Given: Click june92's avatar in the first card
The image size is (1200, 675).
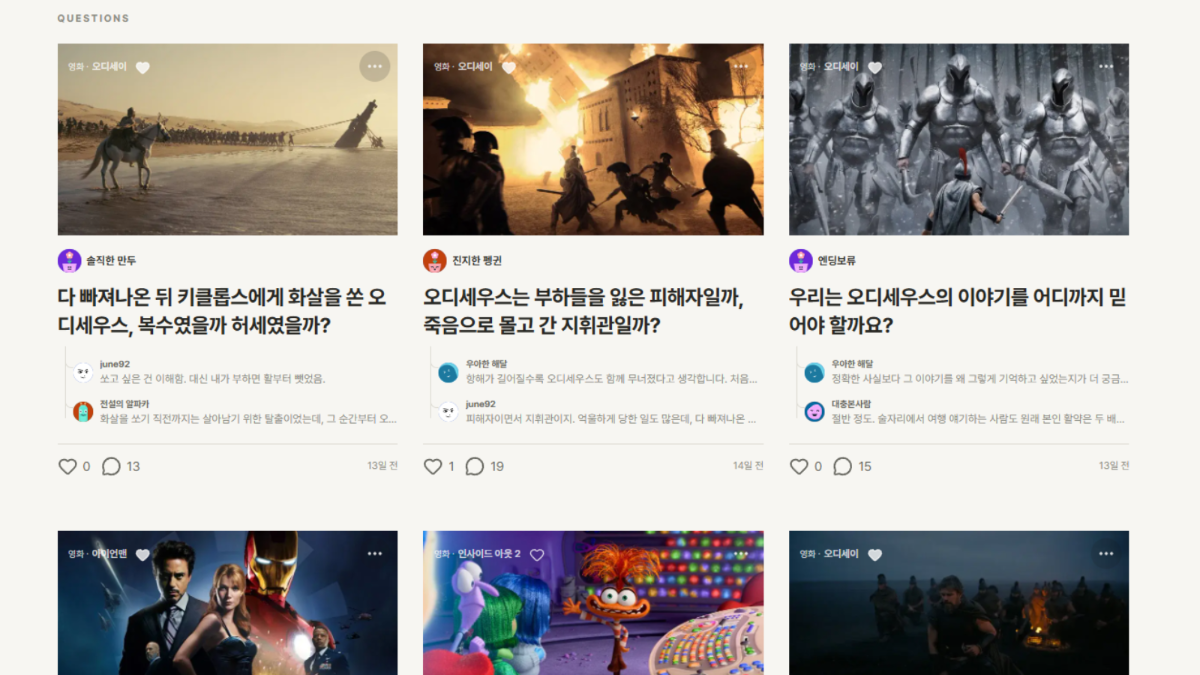Looking at the screenshot, I should [83, 372].
